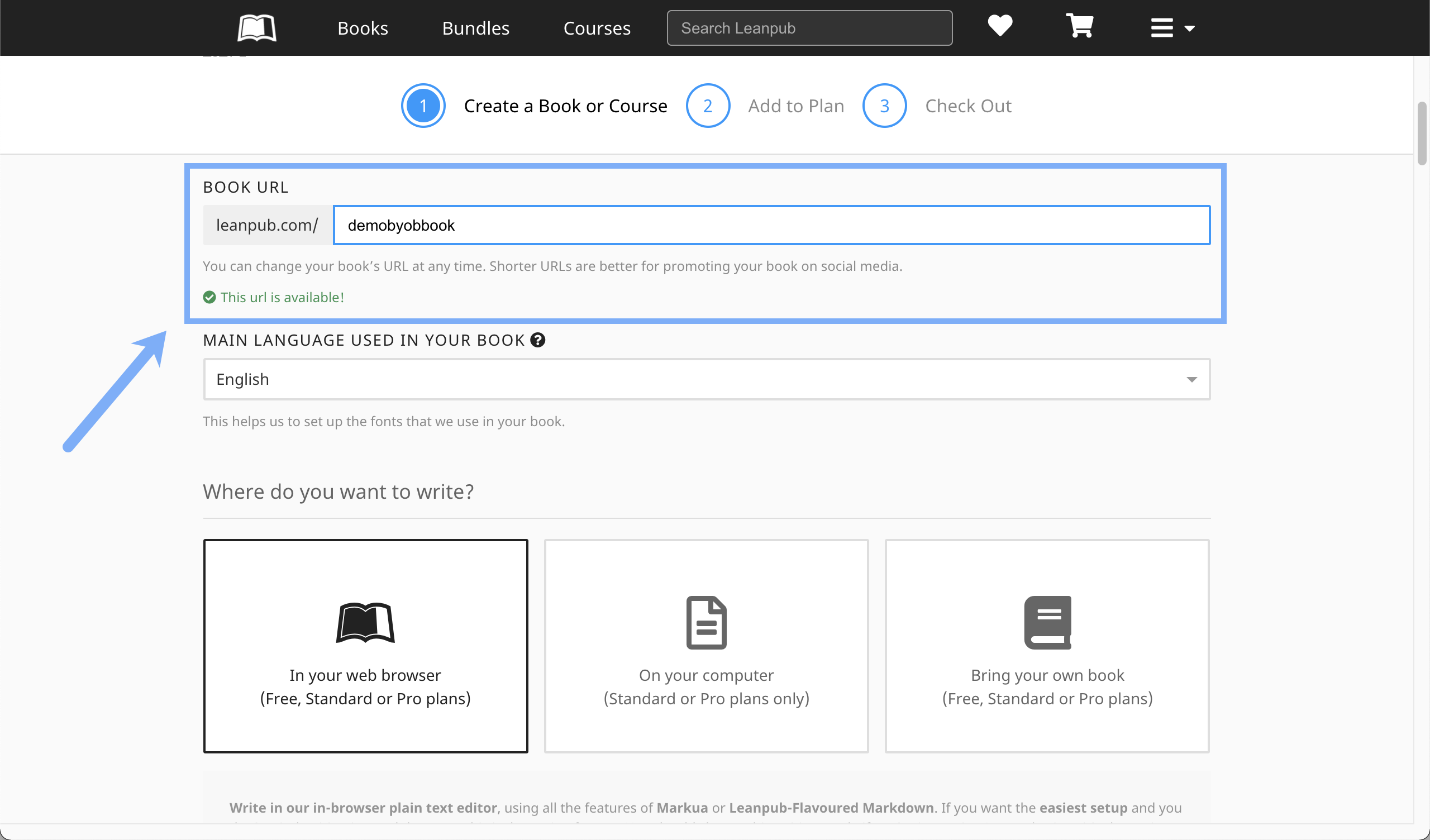The image size is (1430, 840).
Task: Open the wishlist heart icon
Action: tap(1000, 26)
